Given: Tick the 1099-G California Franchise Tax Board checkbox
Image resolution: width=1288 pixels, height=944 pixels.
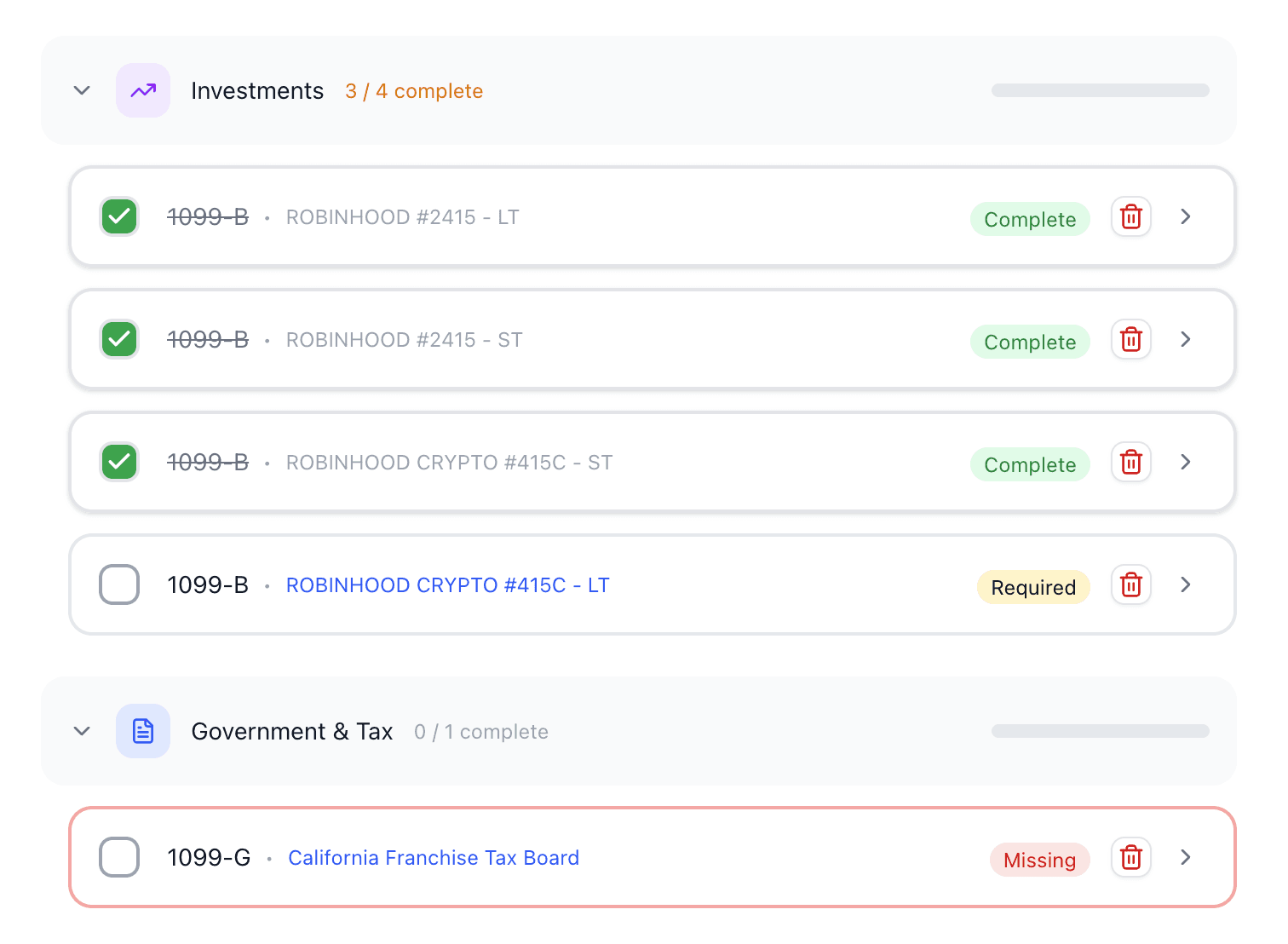Looking at the screenshot, I should click(x=119, y=857).
